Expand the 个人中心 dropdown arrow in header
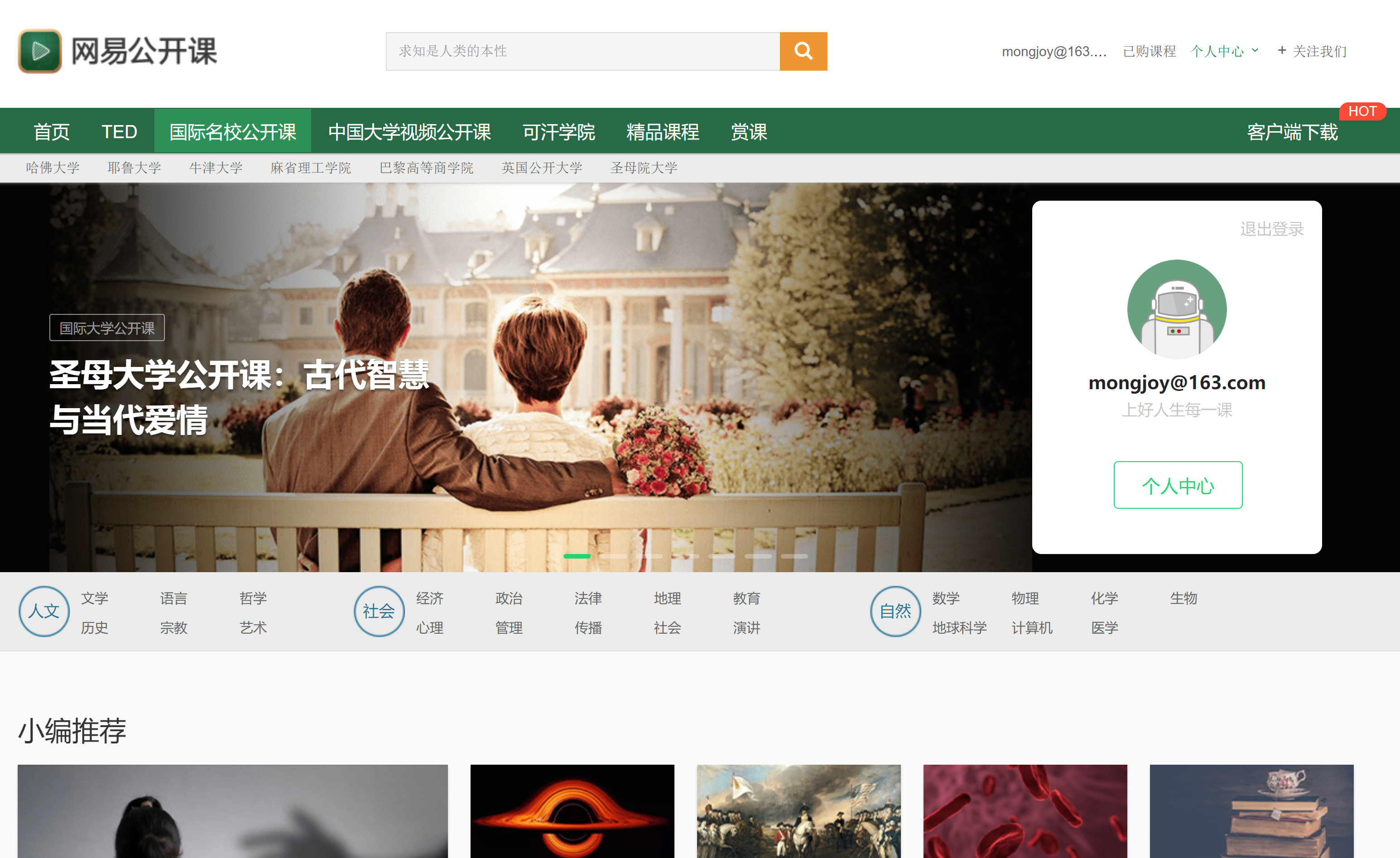 click(1255, 51)
